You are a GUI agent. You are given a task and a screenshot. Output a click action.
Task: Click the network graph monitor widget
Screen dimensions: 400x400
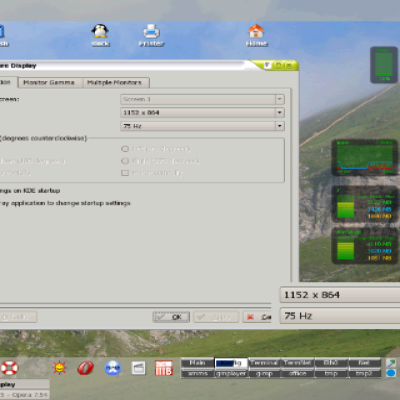tap(365, 157)
